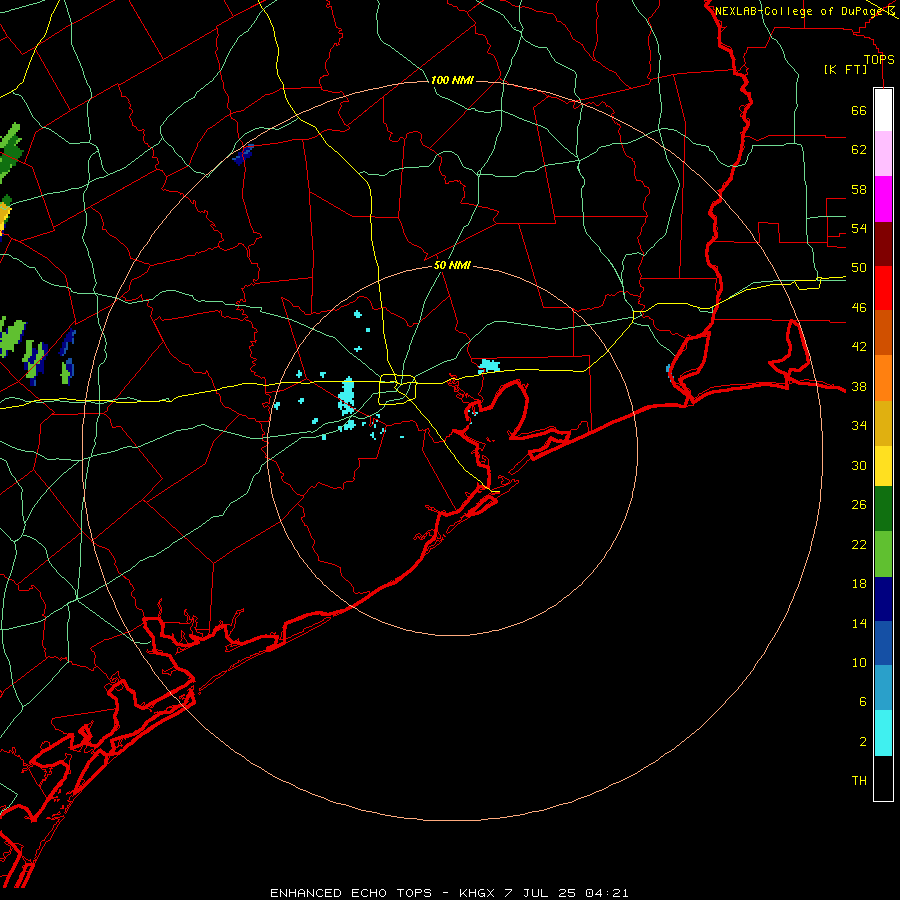This screenshot has height=900, width=900.
Task: Click the cyan 10 kft swatch
Action: [883, 733]
